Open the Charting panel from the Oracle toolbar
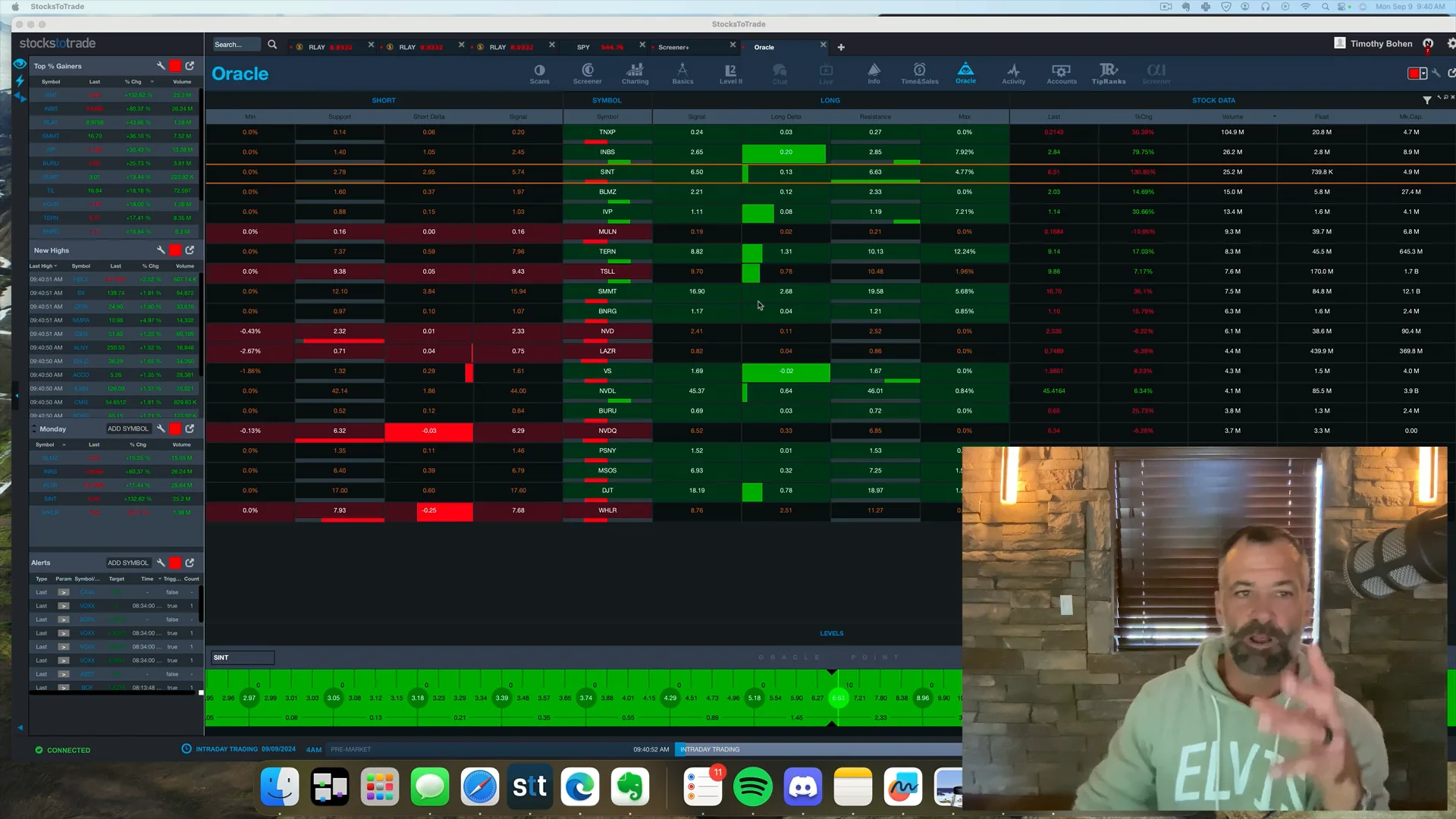The width and height of the screenshot is (1456, 819). (x=635, y=73)
